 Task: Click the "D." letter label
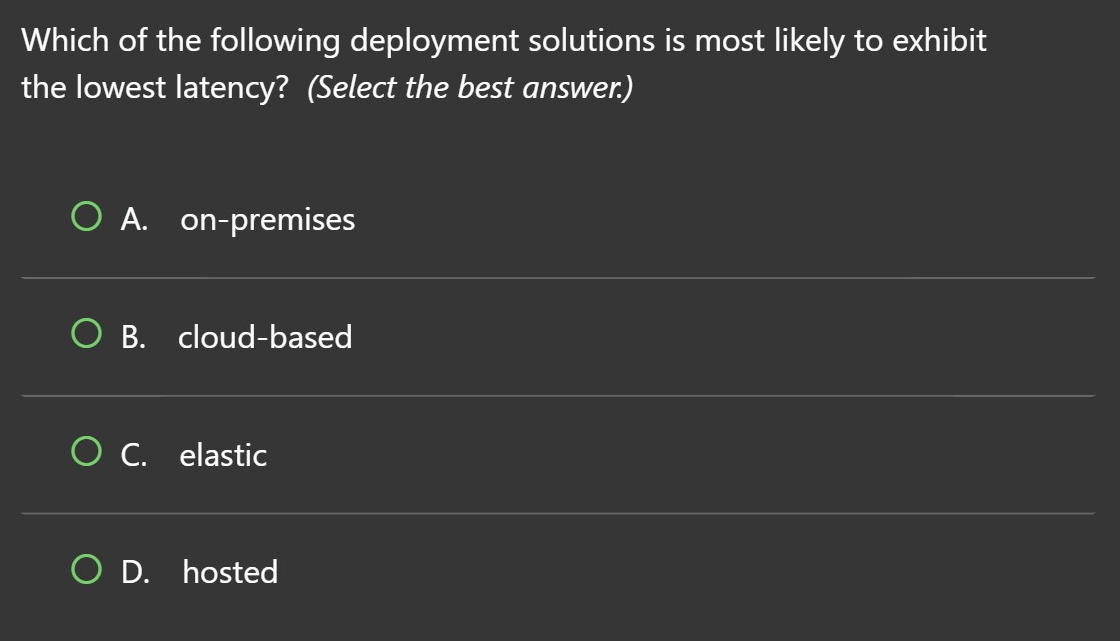pos(136,573)
